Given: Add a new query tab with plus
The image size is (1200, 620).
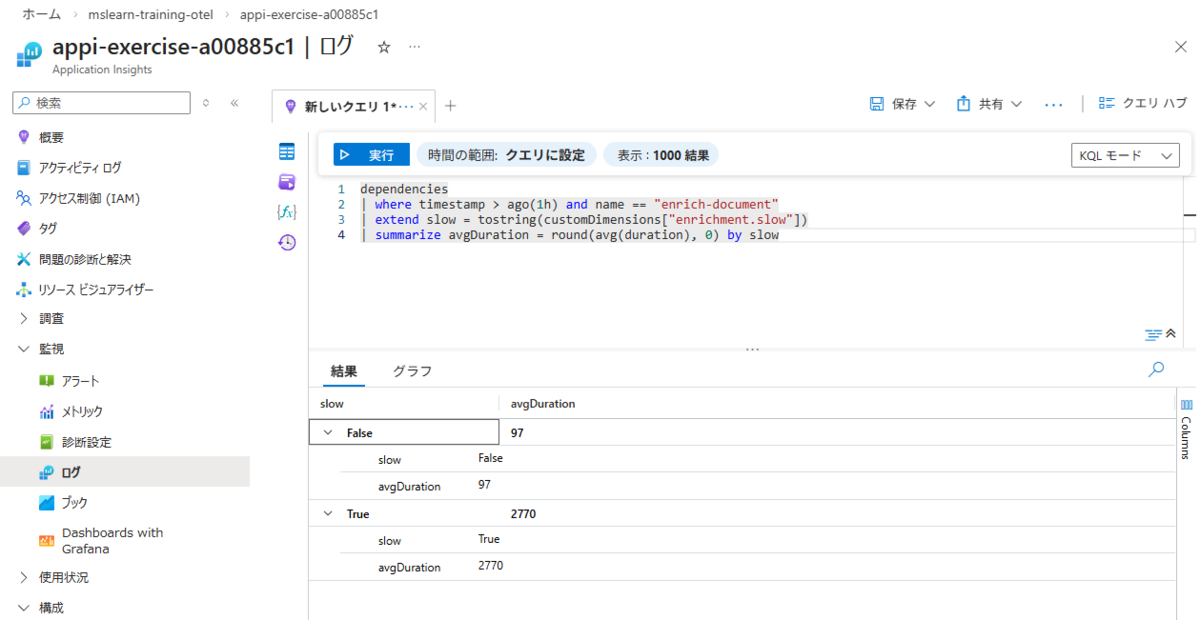Looking at the screenshot, I should click(450, 105).
